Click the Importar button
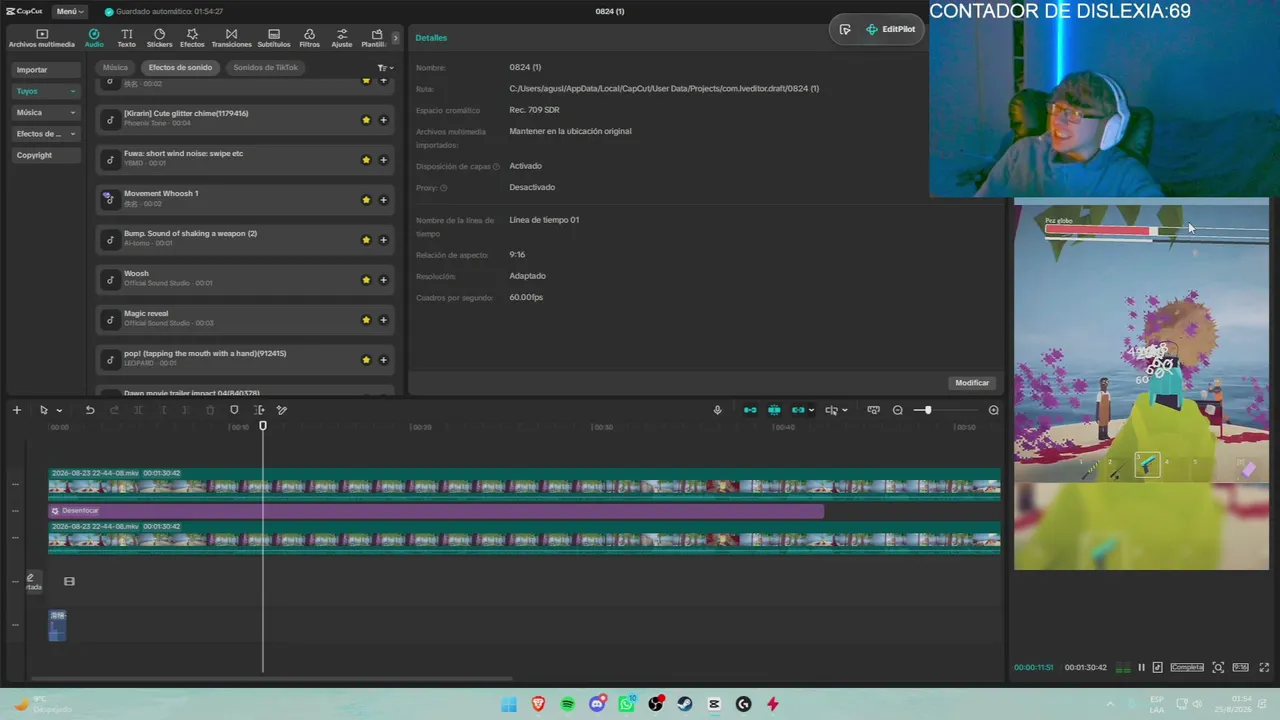Viewport: 1280px width, 720px height. (x=46, y=70)
